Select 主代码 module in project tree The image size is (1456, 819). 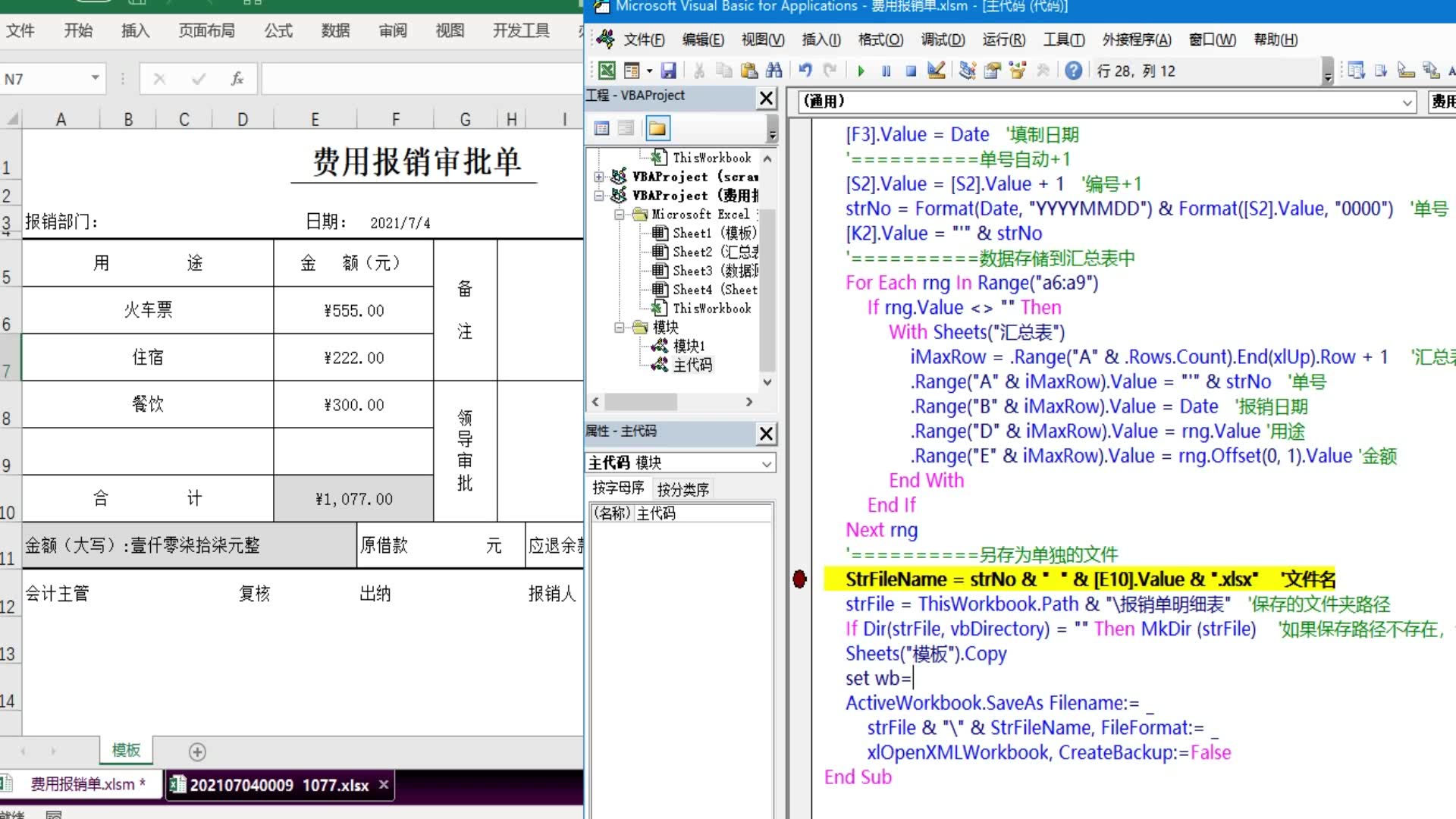click(682, 365)
